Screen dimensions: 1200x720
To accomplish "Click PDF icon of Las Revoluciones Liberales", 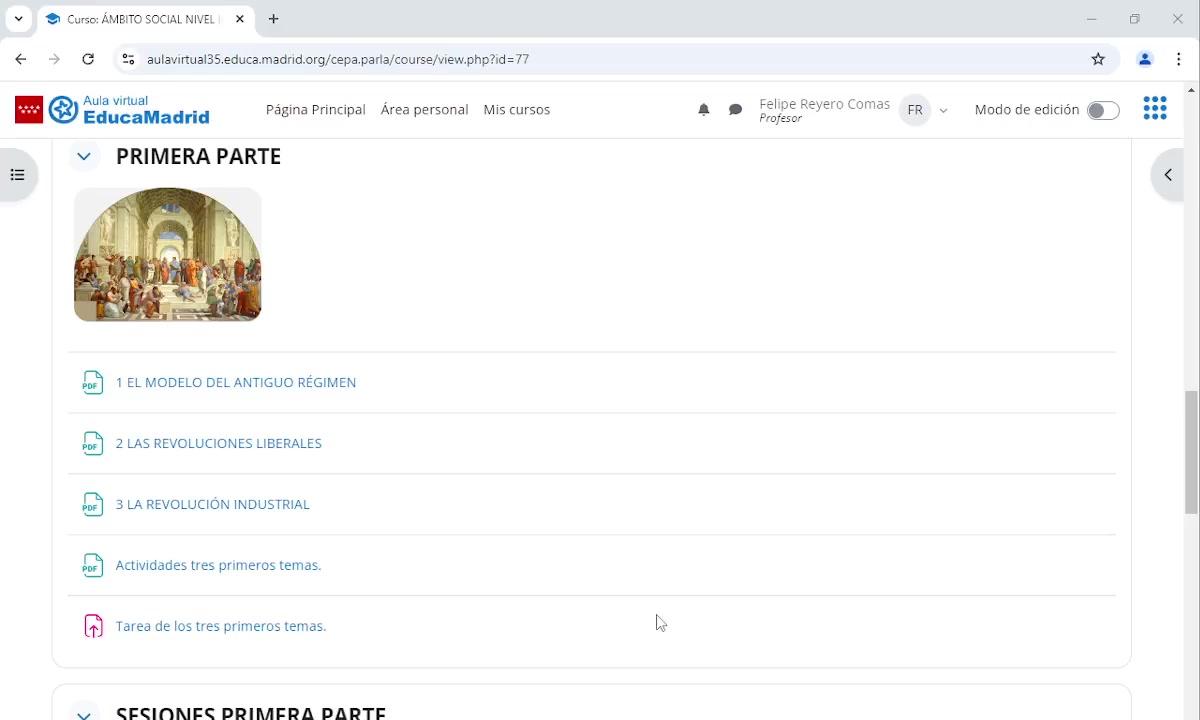I will tap(92, 444).
